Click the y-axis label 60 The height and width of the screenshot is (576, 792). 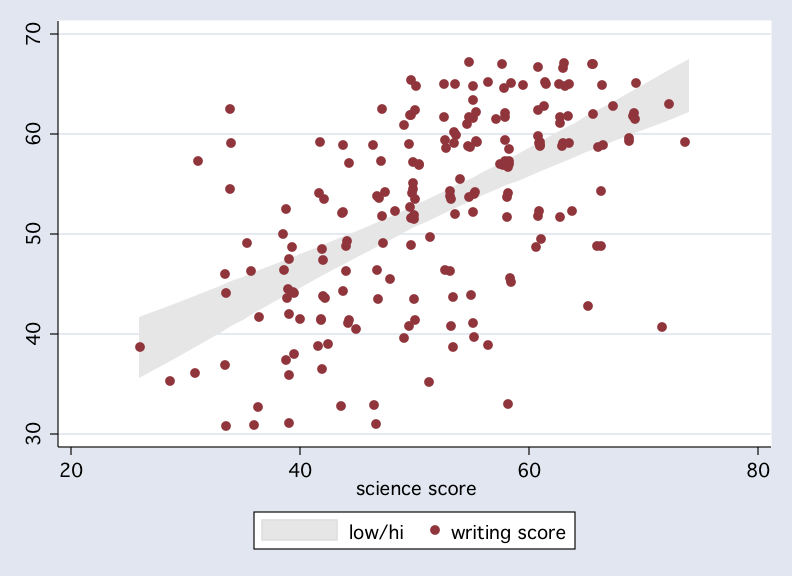33,134
